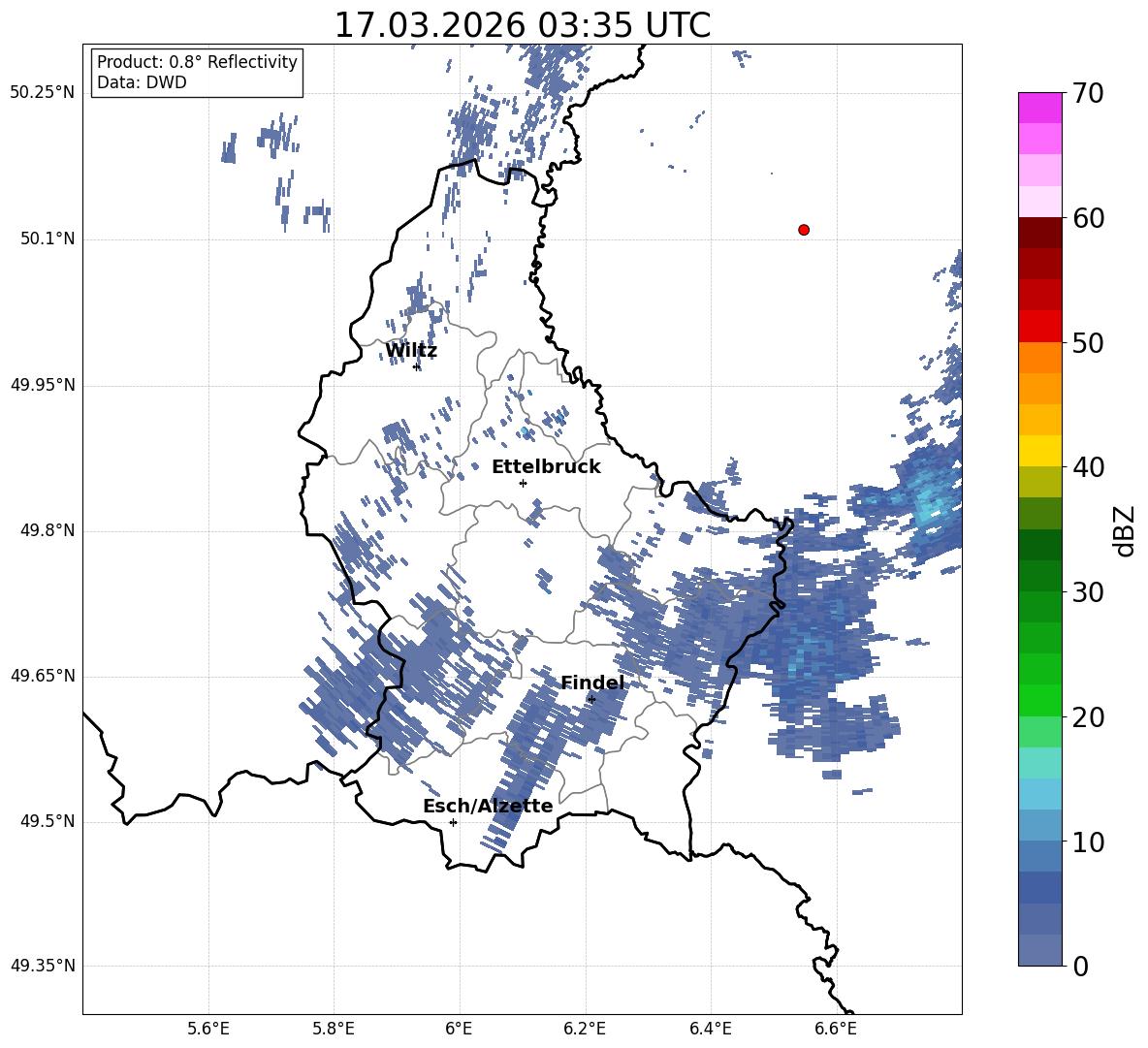Click the red radar location dot
Screen dimensions: 1148x1048
(x=804, y=230)
